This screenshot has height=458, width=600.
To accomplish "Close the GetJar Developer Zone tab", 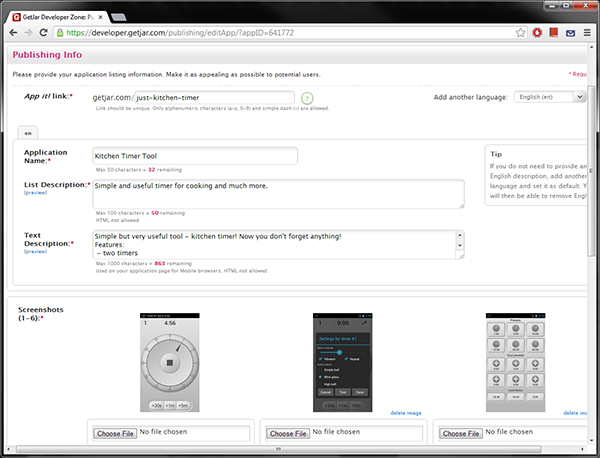I will 101,17.
